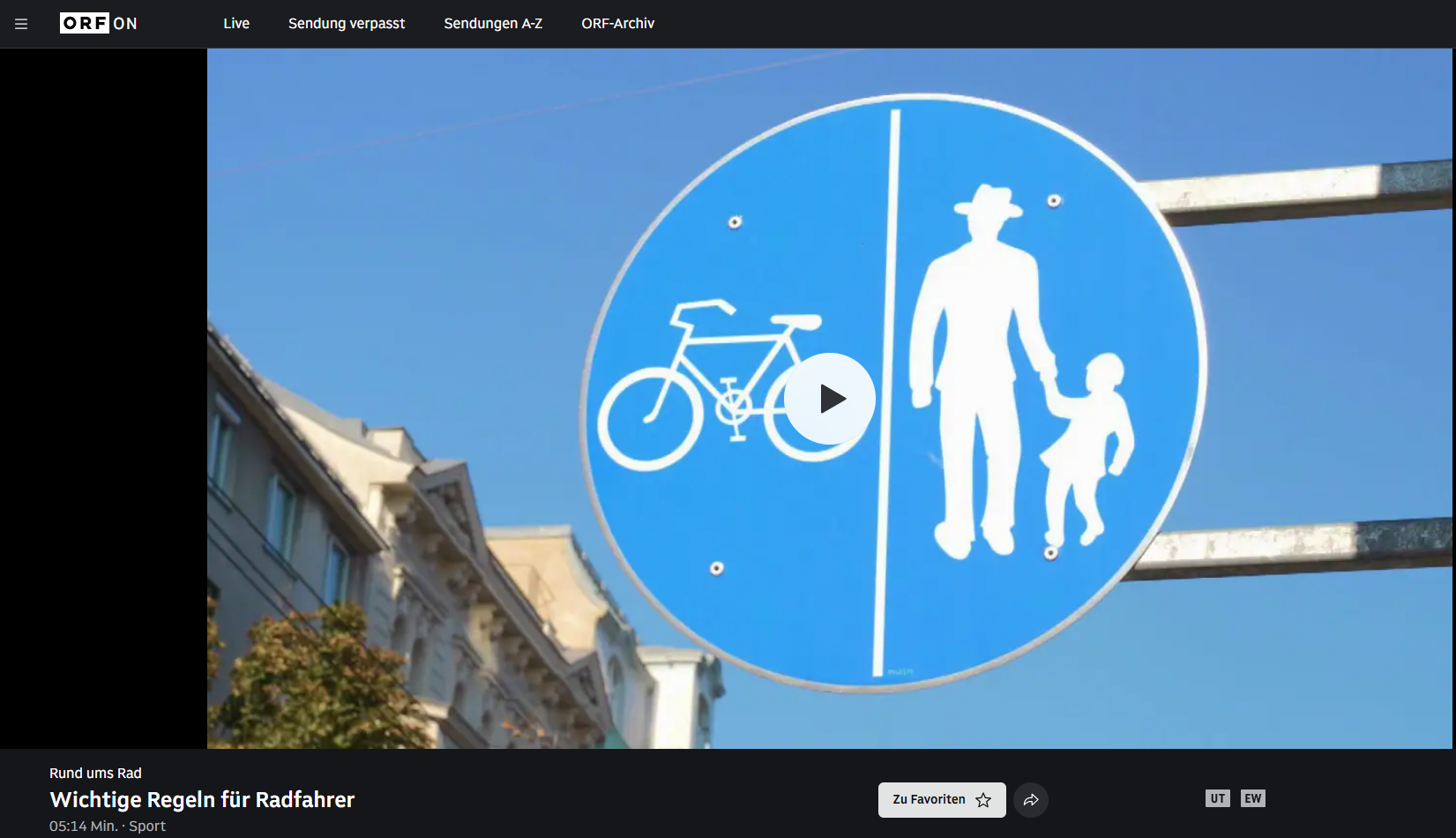
Task: Click the title Wichtige Regeln für Radfahrer
Action: point(202,799)
